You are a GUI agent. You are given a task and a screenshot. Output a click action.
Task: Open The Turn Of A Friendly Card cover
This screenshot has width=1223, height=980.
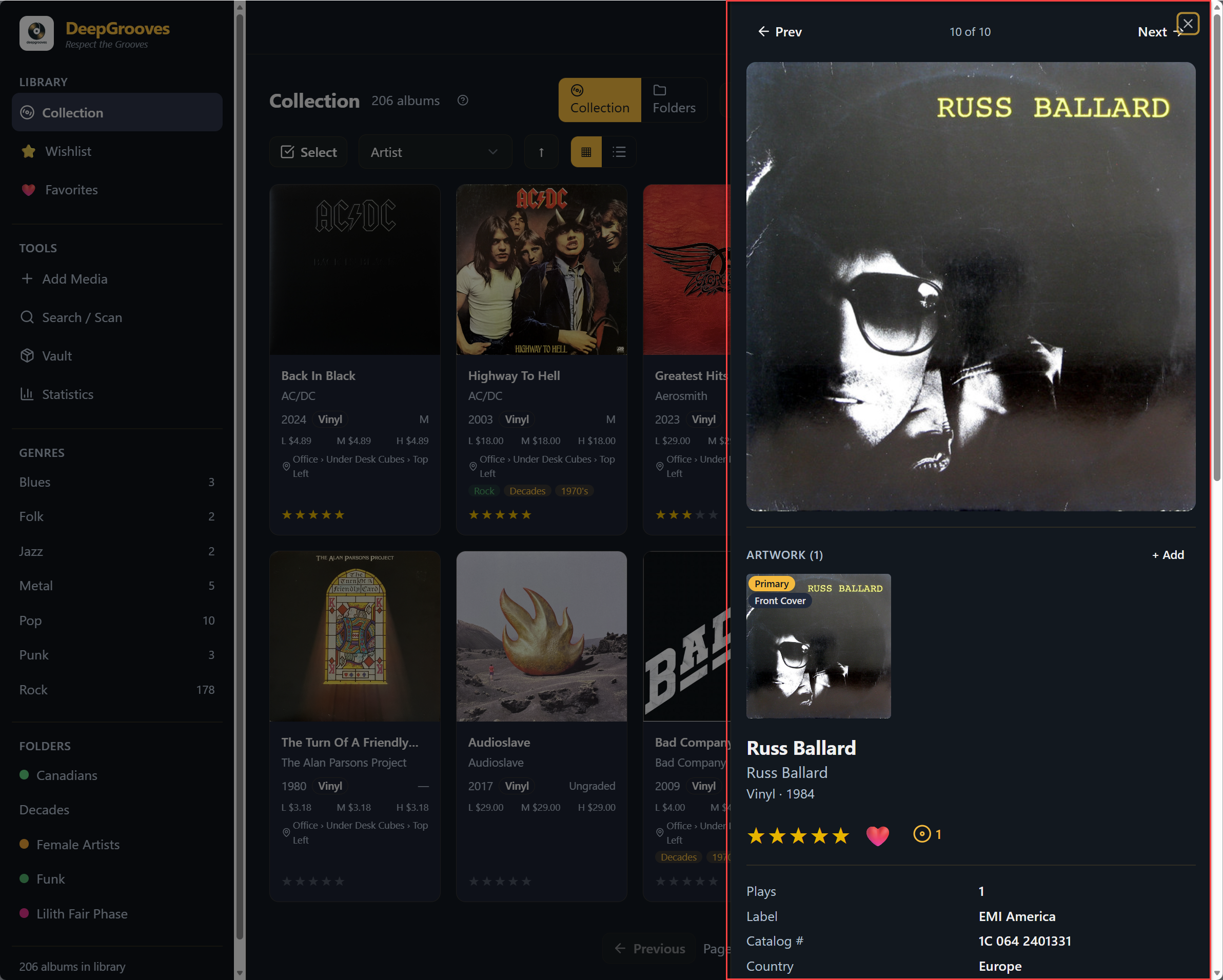pos(355,636)
